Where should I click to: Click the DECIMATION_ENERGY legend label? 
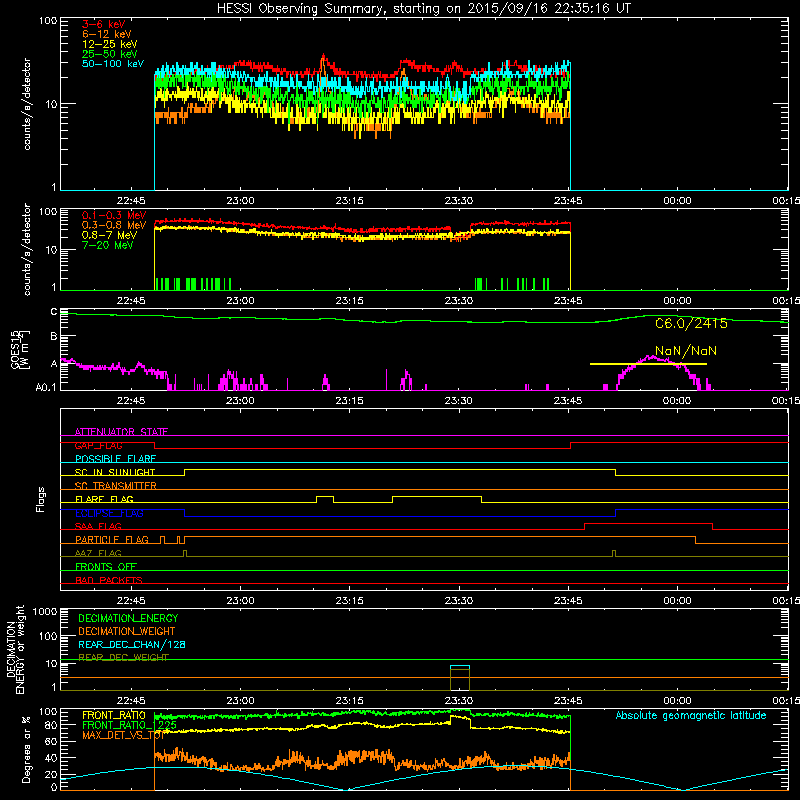pos(128,618)
